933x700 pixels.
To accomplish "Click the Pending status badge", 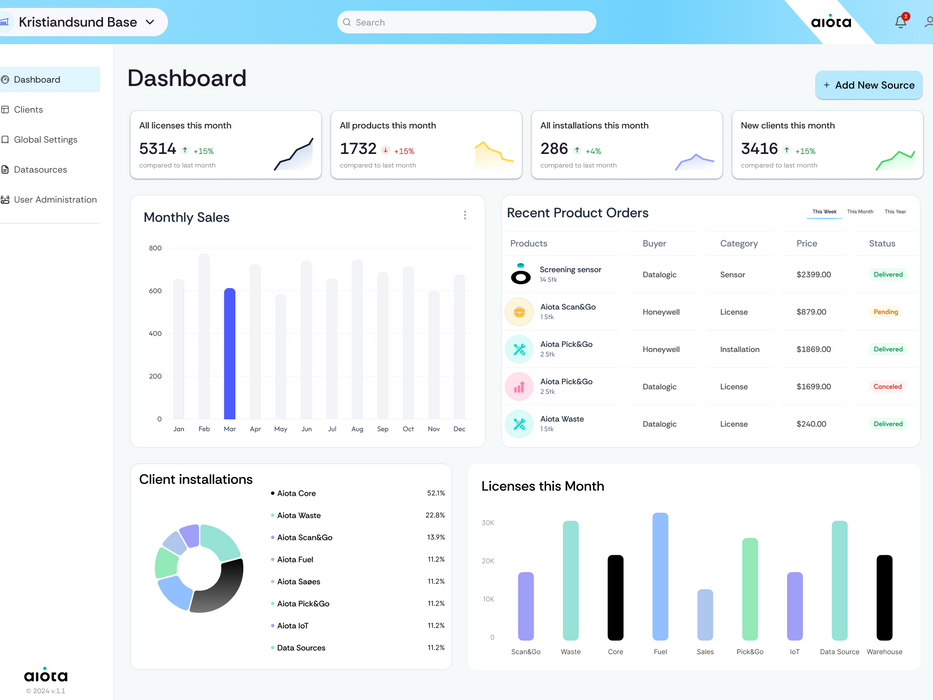I will pyautogui.click(x=885, y=312).
